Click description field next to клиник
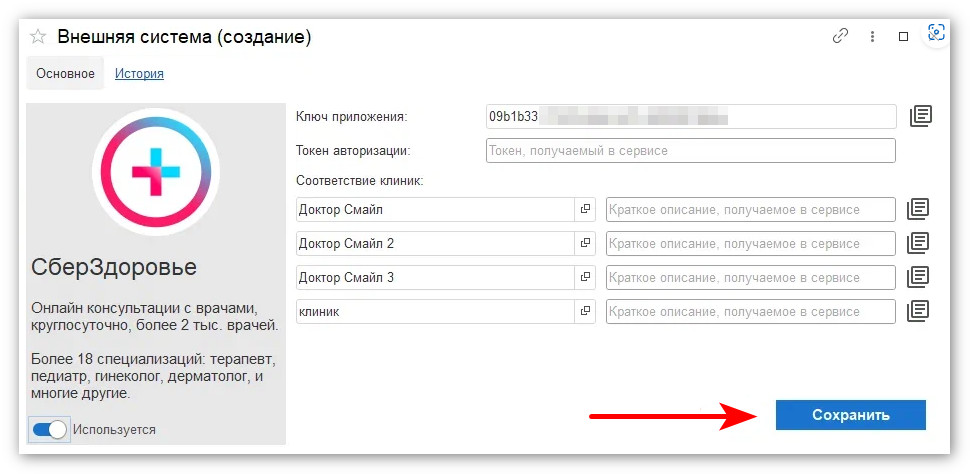The width and height of the screenshot is (970, 474). (x=751, y=312)
